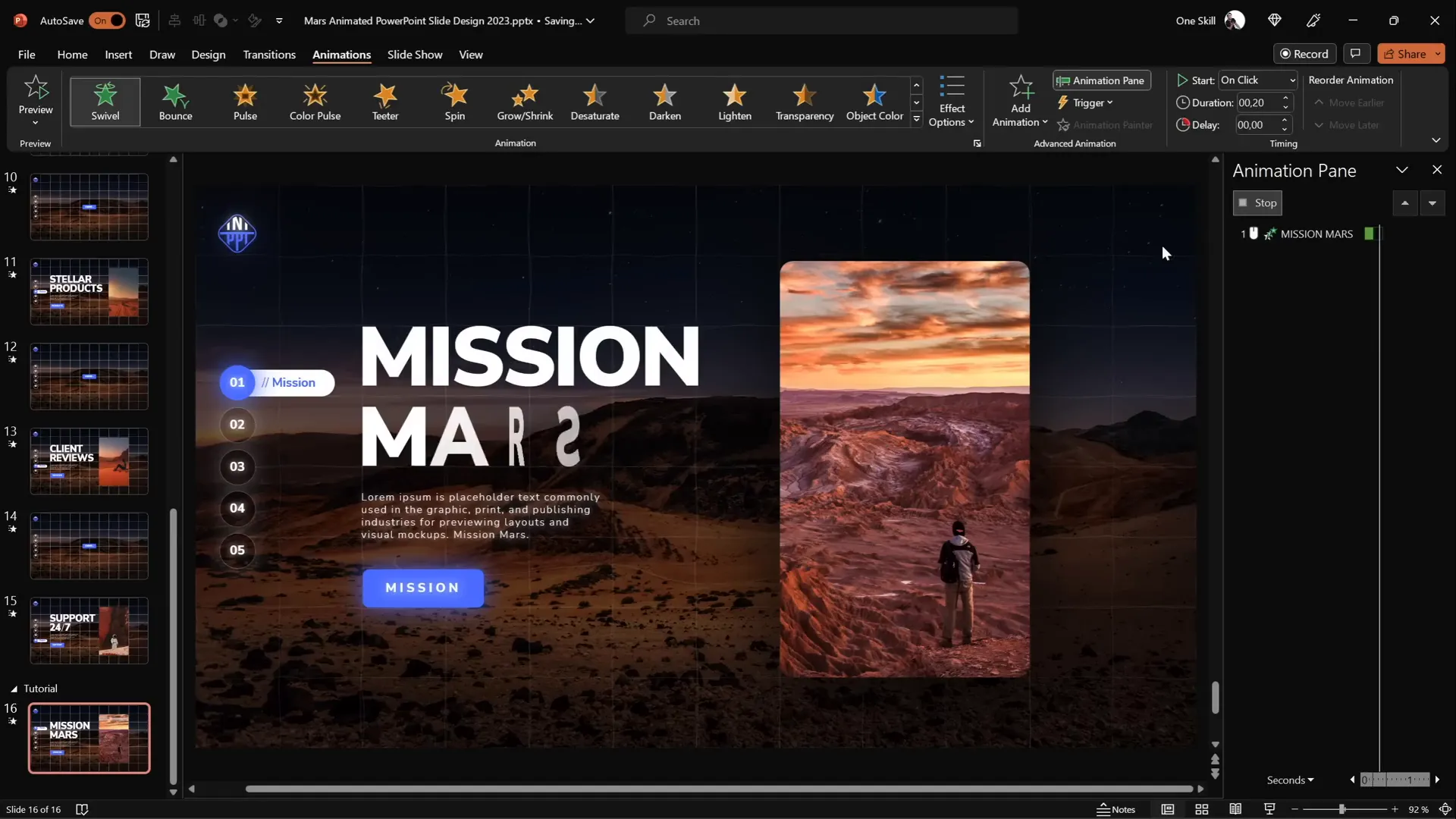1456x819 pixels.
Task: Apply the Bounce emphasis animation
Action: [175, 102]
